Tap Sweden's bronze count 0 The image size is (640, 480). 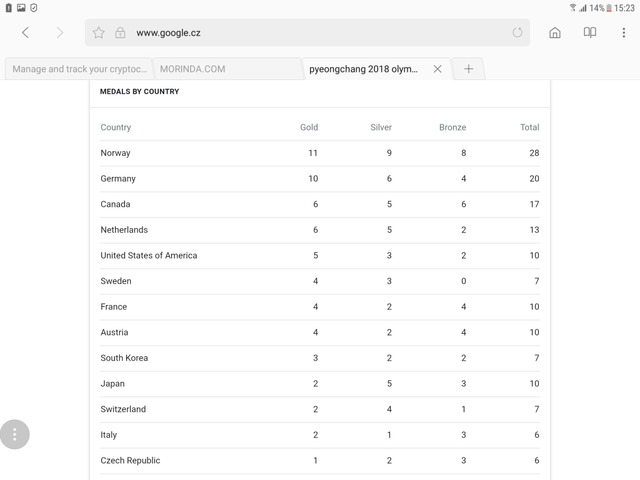click(x=464, y=281)
